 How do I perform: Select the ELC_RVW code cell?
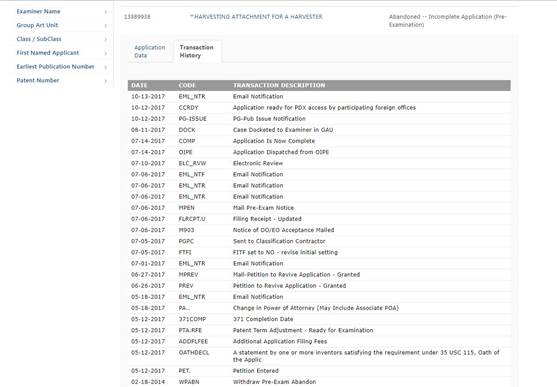pyautogui.click(x=192, y=163)
